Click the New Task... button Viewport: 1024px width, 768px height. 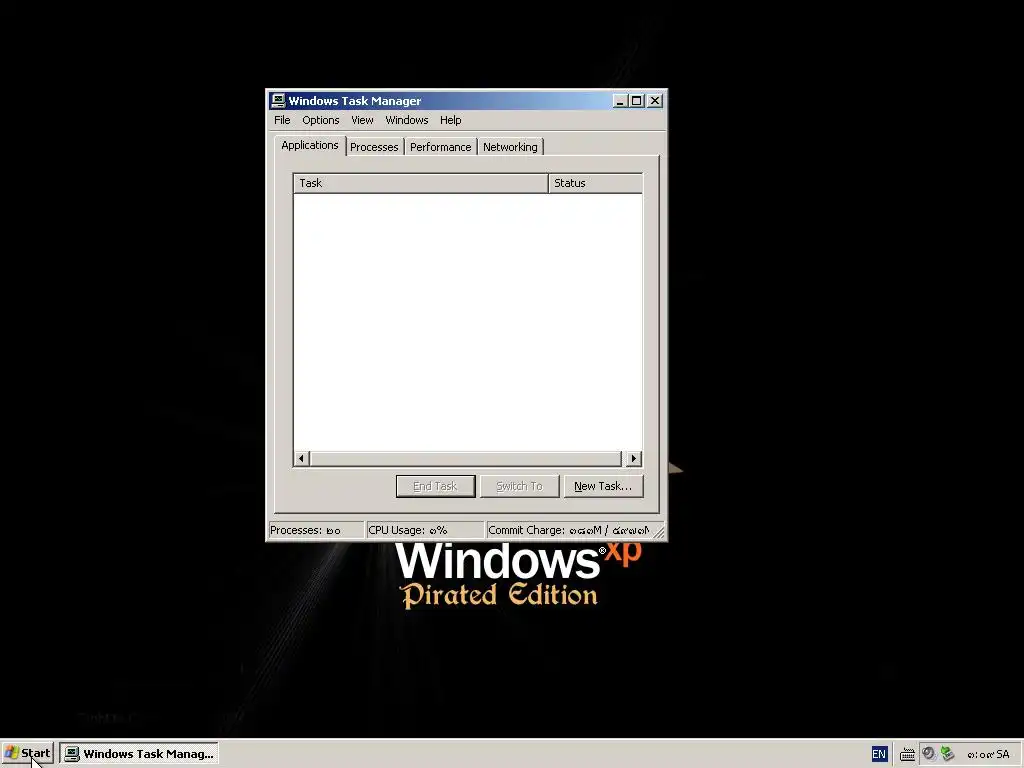603,487
